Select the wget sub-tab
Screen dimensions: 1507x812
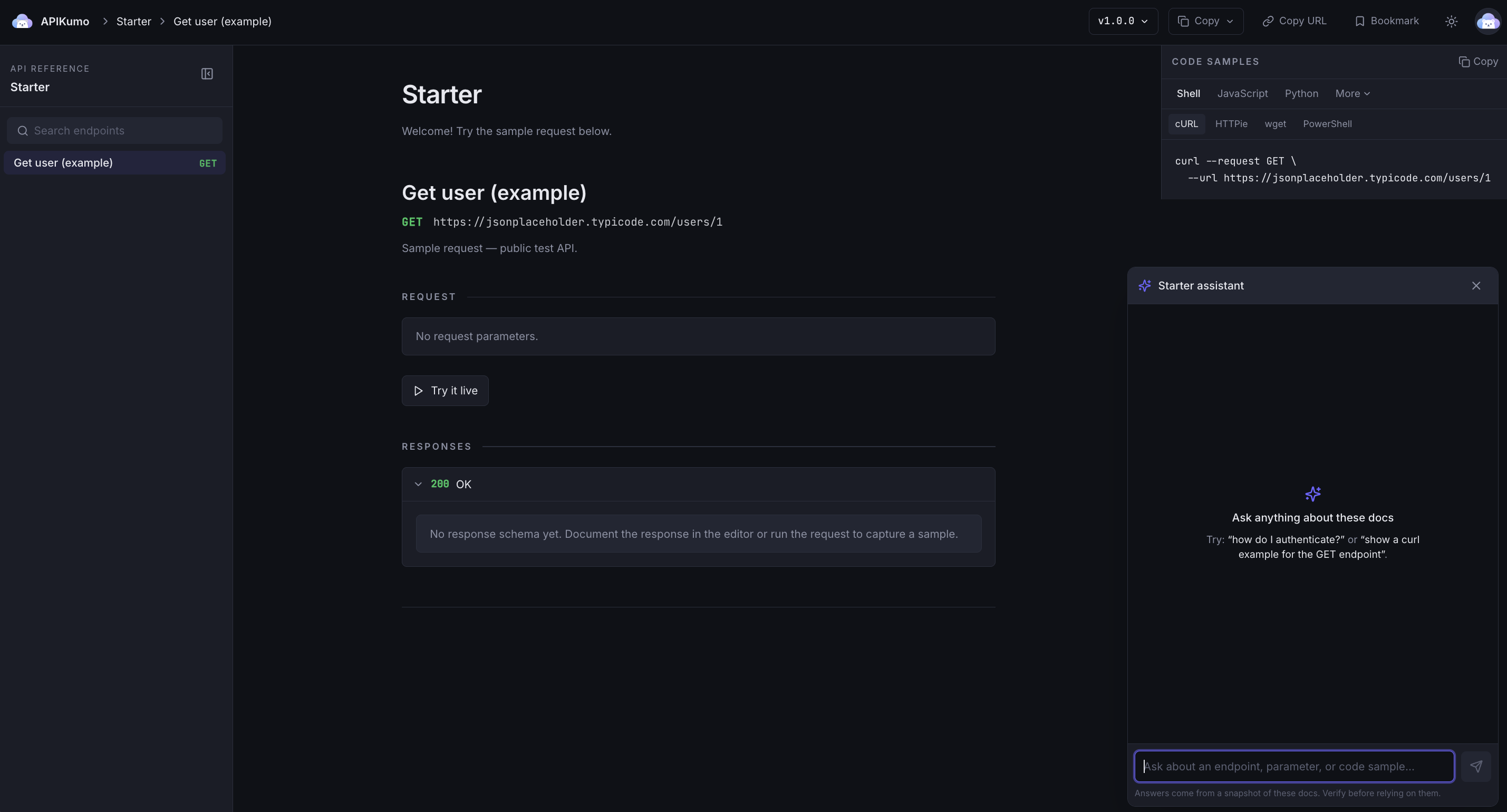click(1276, 124)
